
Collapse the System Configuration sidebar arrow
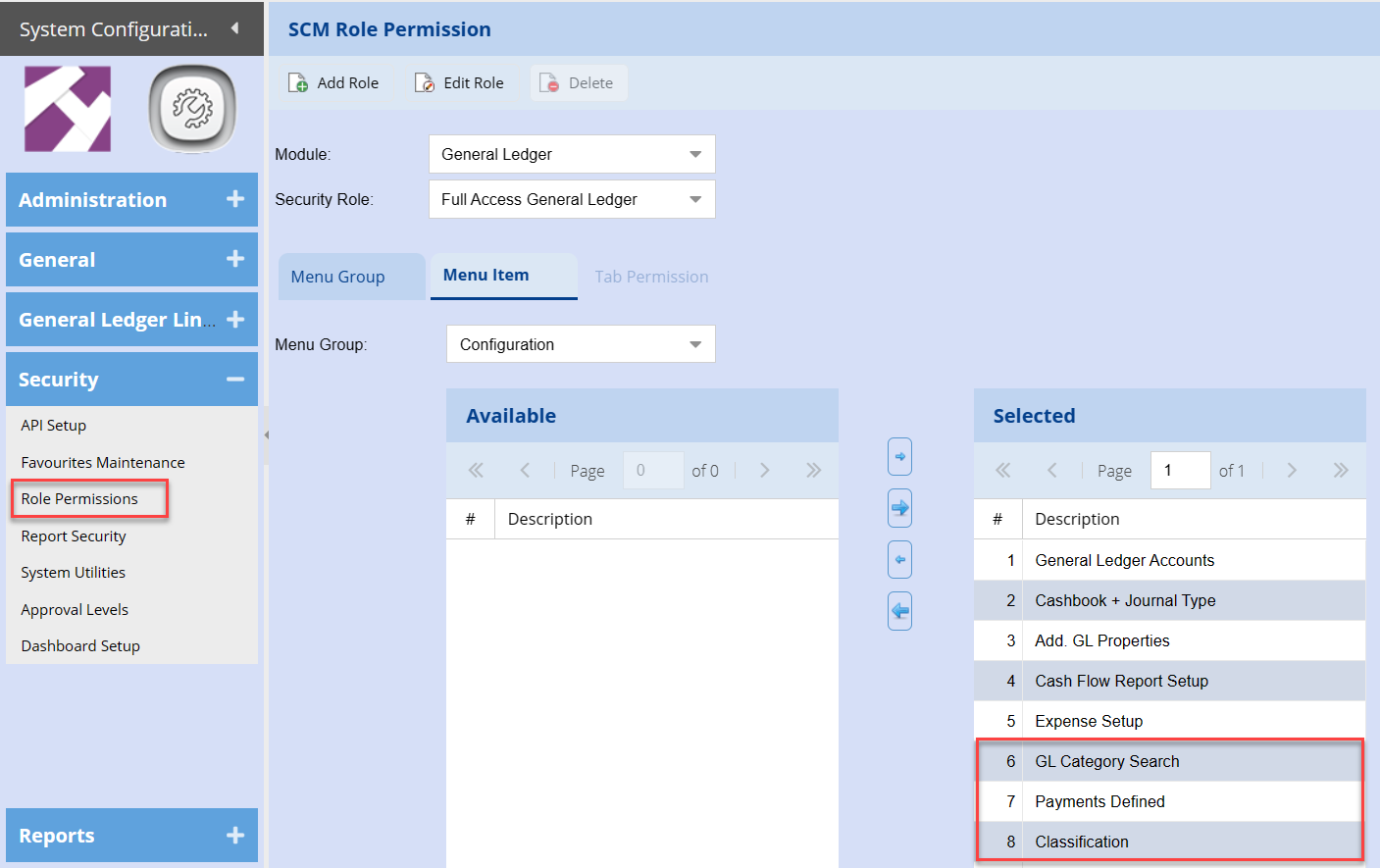[234, 28]
